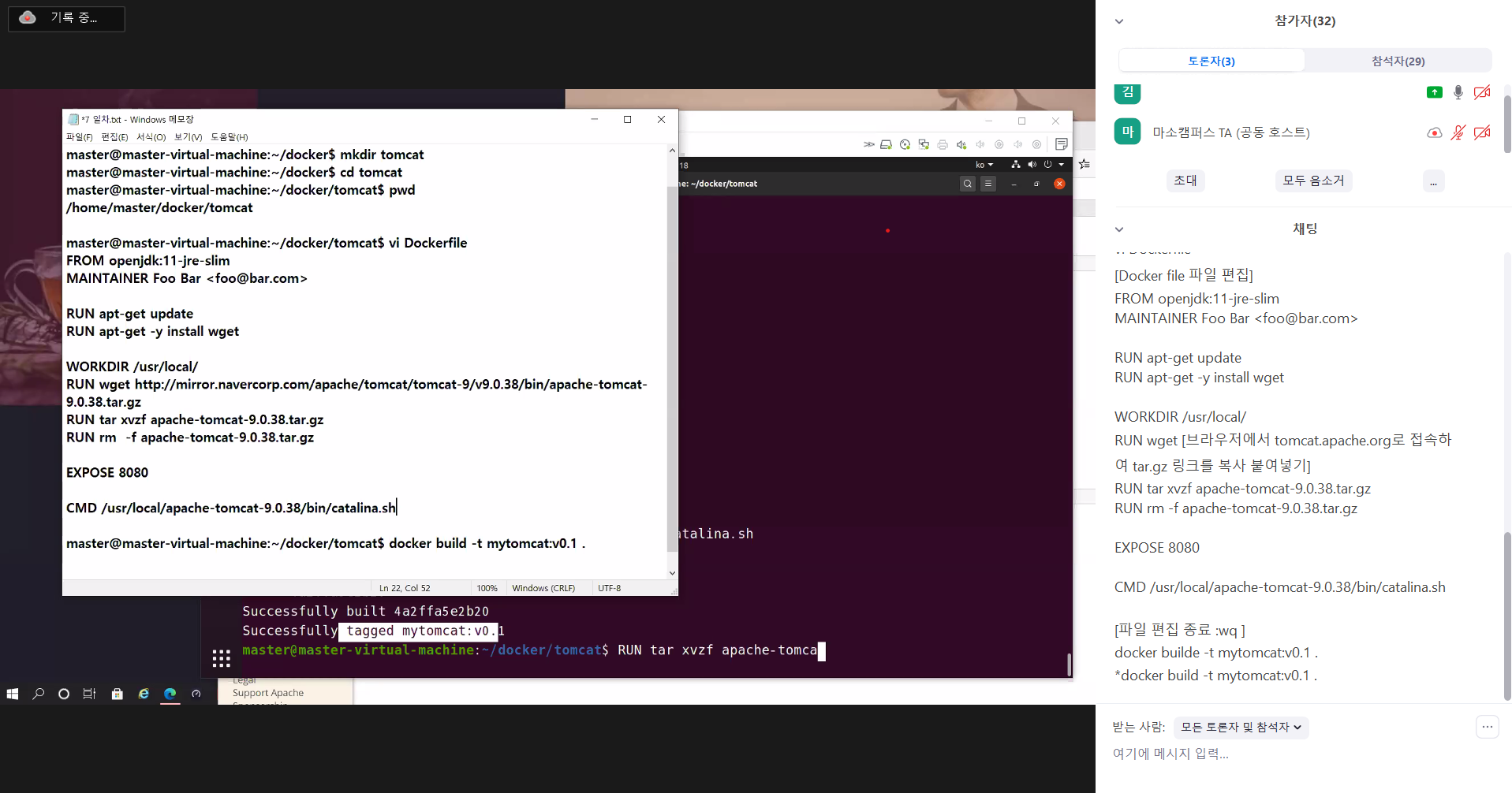Open Microsoft Edge from taskbar
Screen dimensions: 1512x793
coord(170,694)
